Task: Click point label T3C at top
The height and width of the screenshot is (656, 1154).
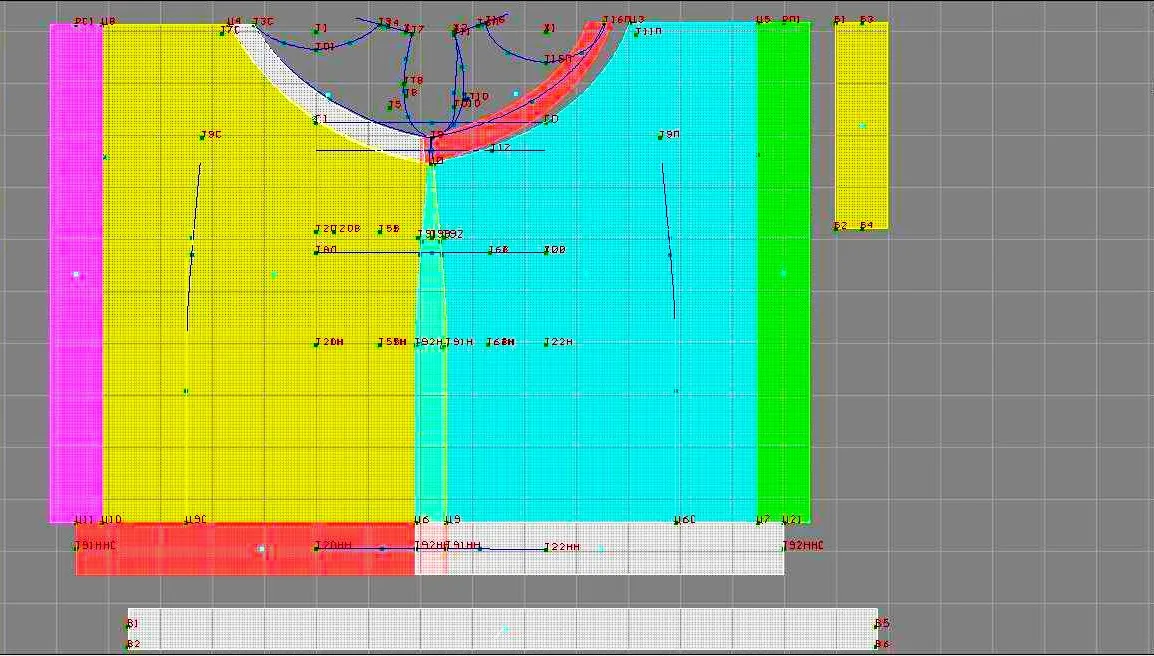Action: click(263, 22)
